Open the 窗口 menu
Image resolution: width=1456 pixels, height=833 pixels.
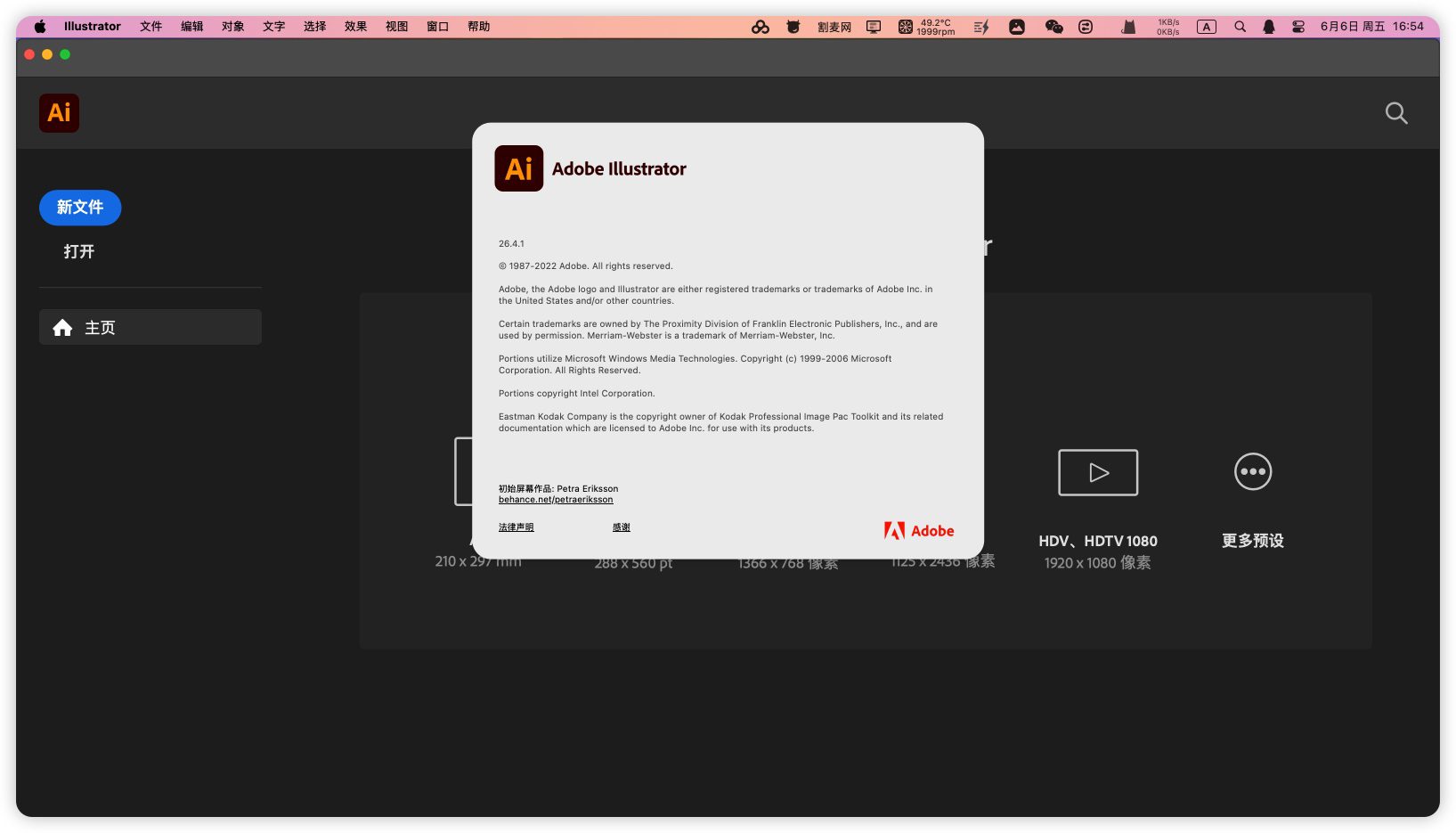437,27
